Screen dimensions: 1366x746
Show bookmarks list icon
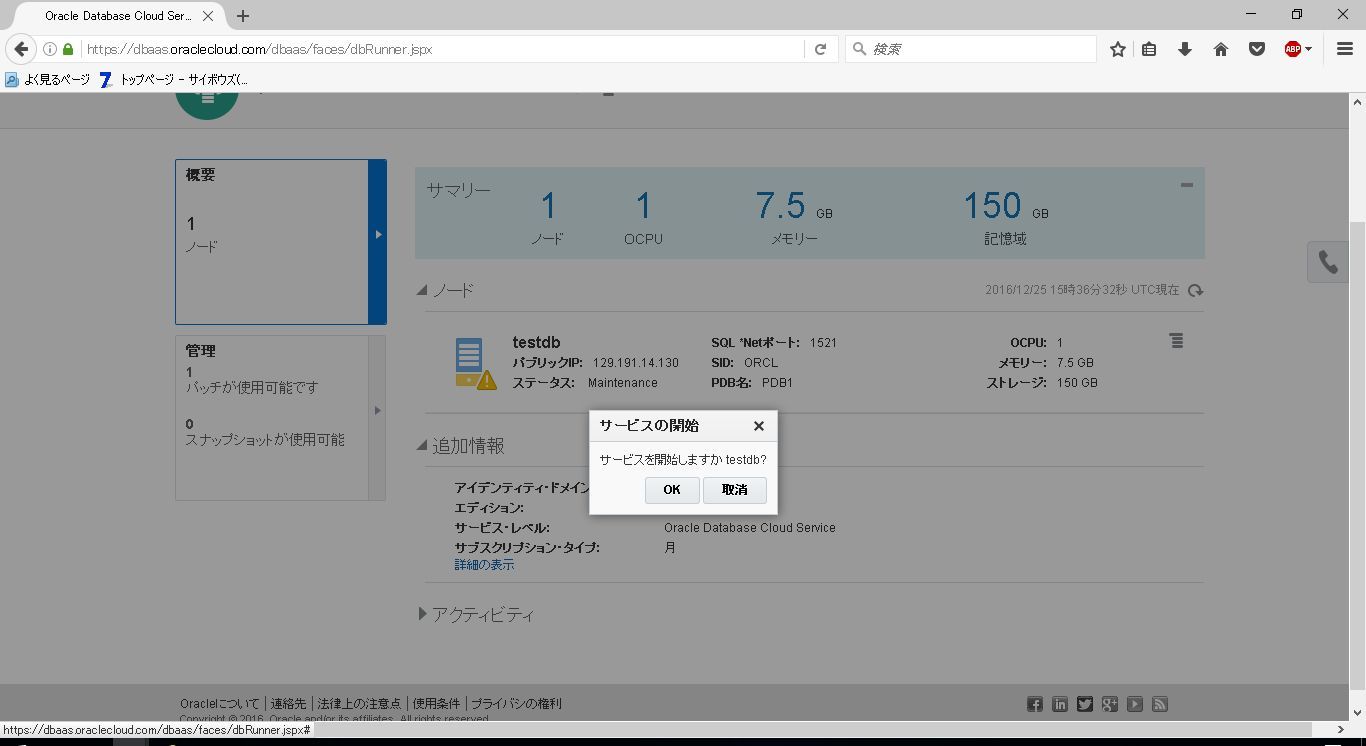point(1149,49)
